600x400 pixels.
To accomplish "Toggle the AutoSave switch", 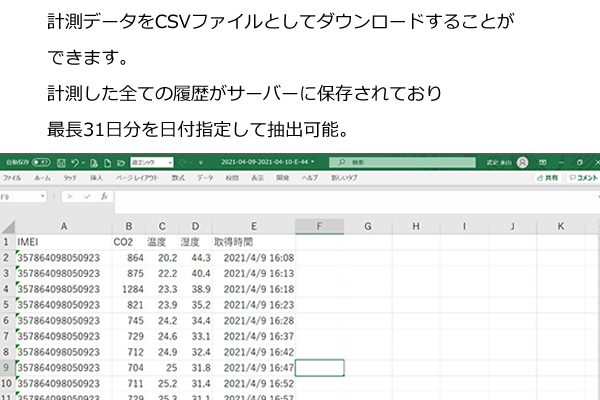I will tap(41, 163).
